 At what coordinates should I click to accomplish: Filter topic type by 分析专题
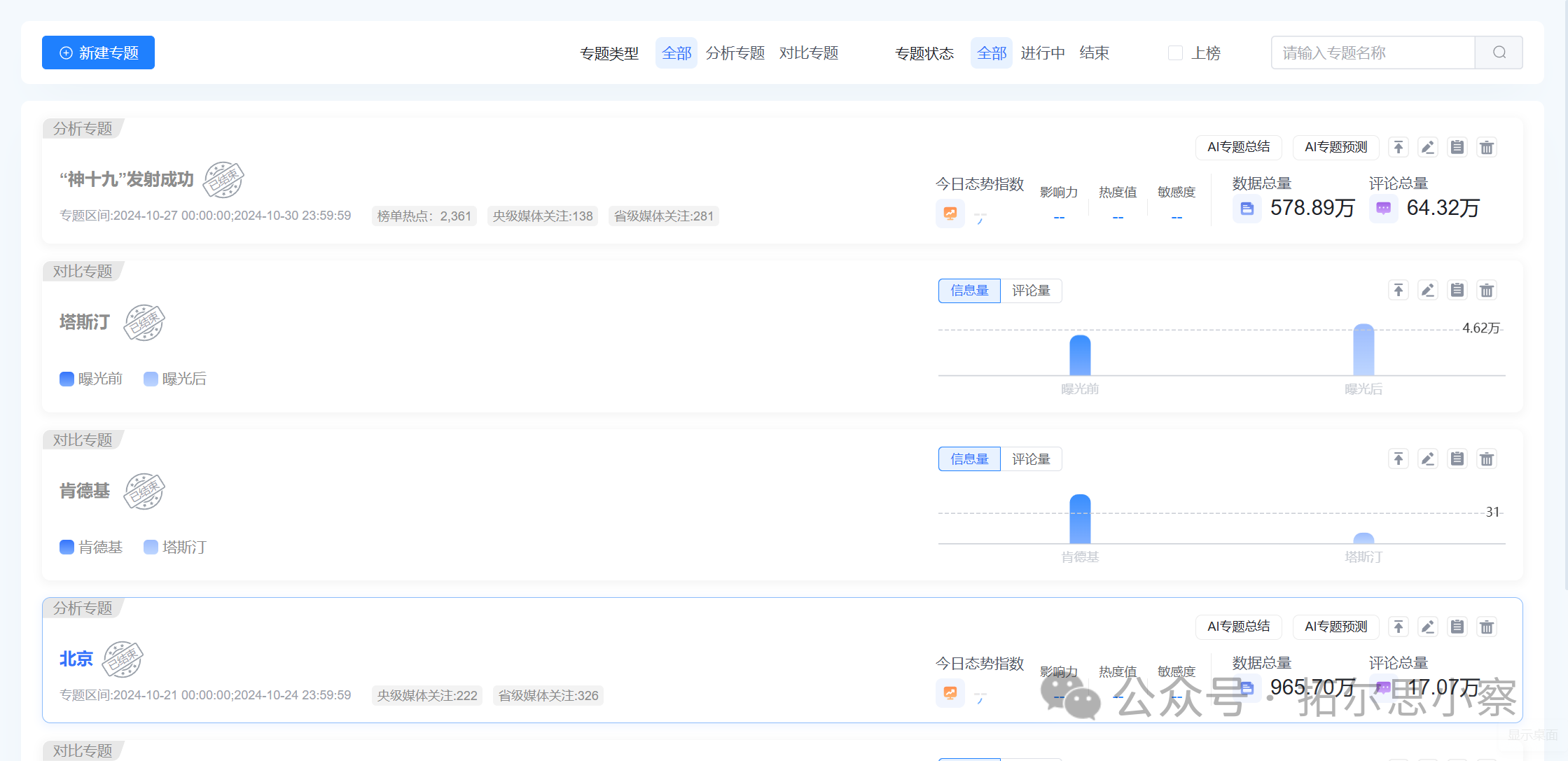coord(735,53)
